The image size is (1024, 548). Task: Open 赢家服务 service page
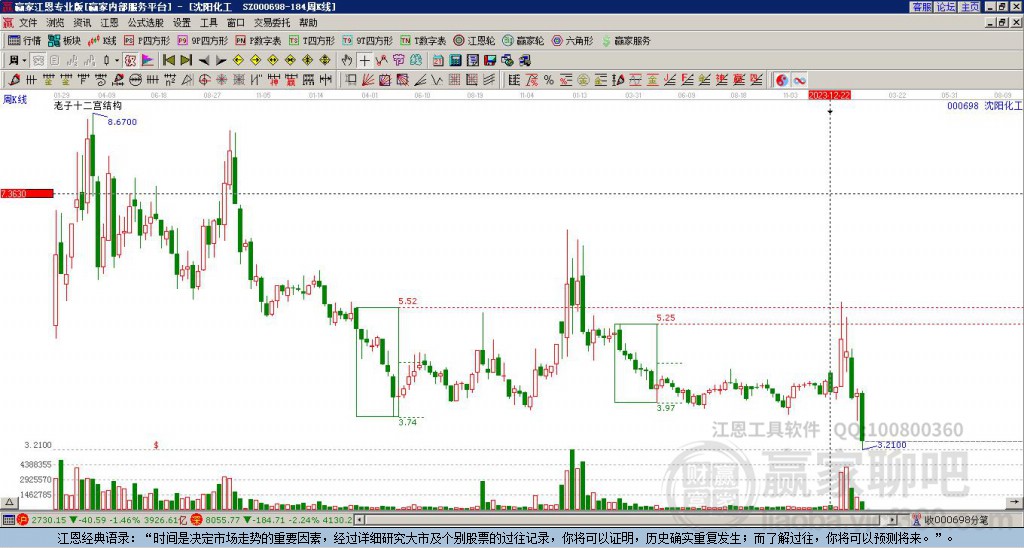point(626,41)
